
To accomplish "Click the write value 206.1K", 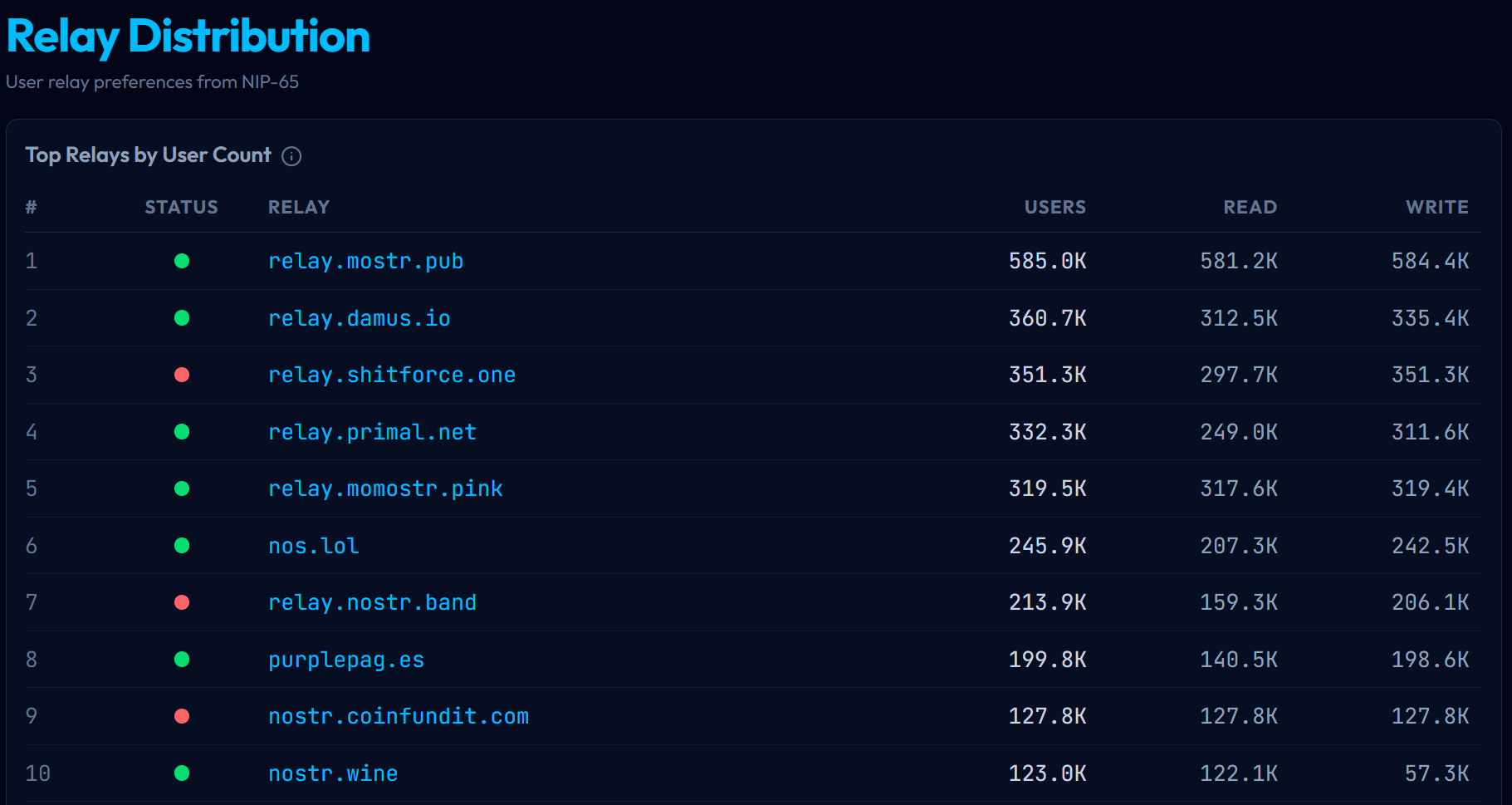I will click(x=1430, y=602).
